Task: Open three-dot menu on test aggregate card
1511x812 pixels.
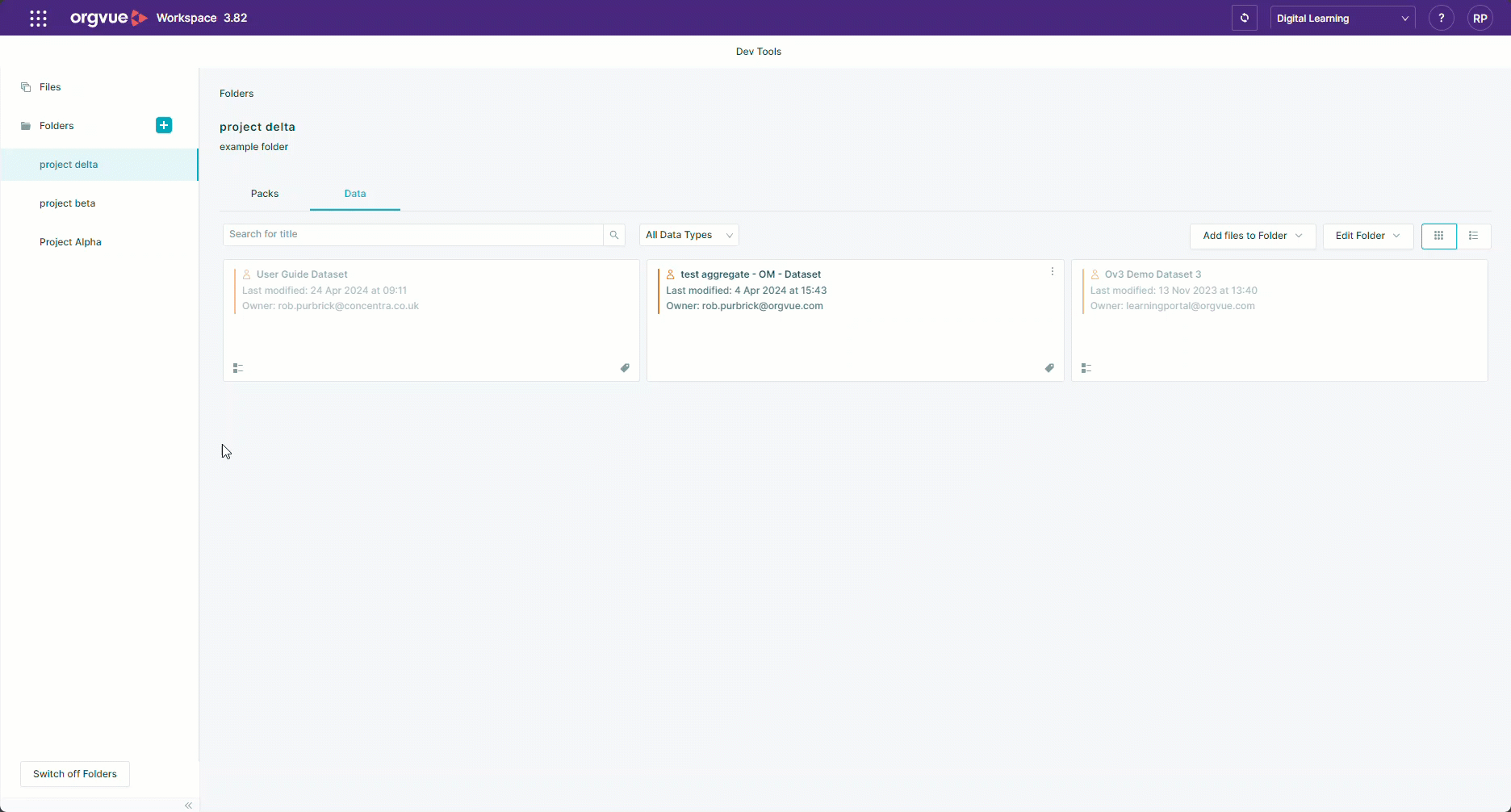Action: (x=1052, y=272)
